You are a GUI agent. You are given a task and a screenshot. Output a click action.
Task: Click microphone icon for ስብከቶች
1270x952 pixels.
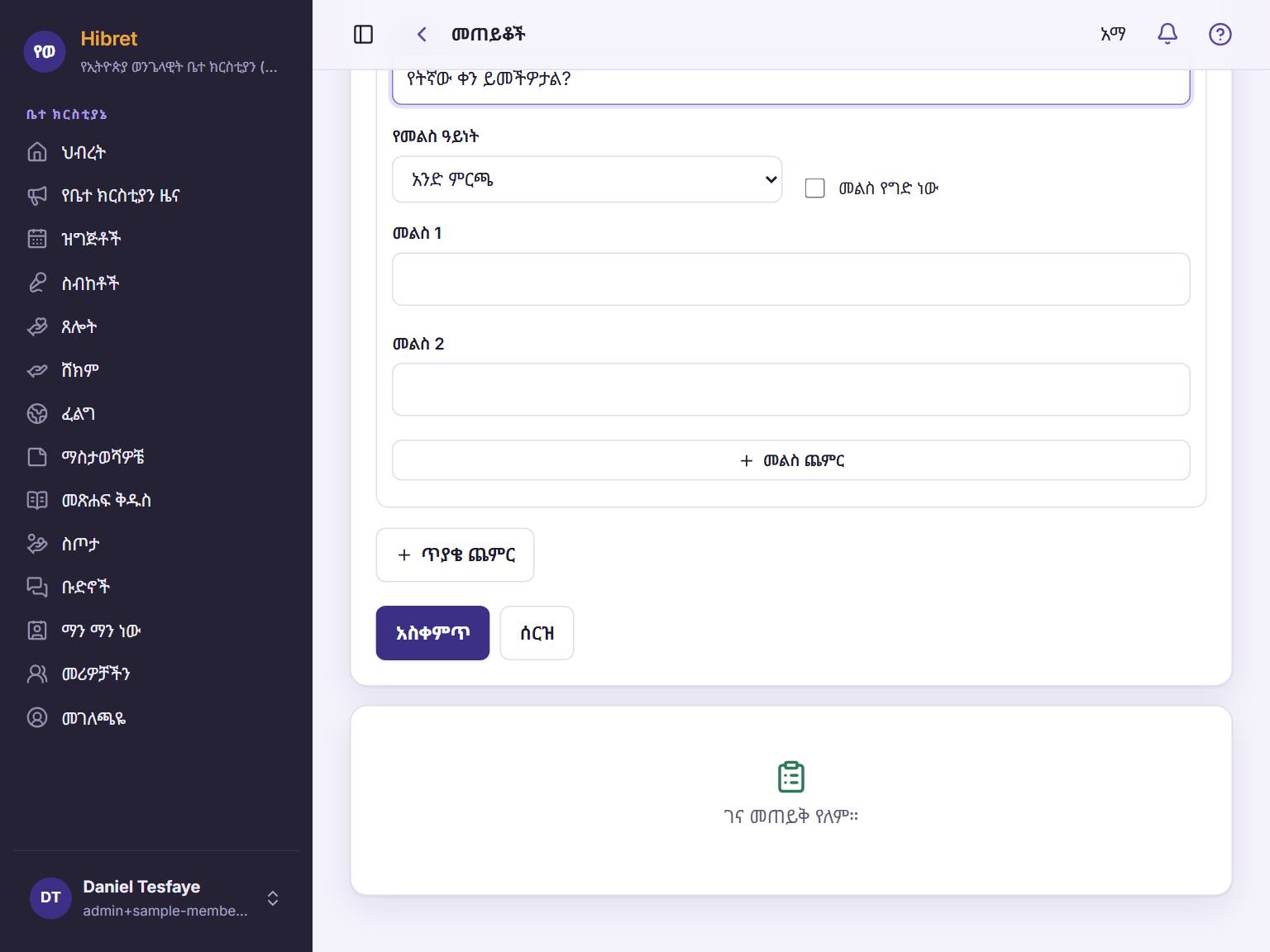37,283
